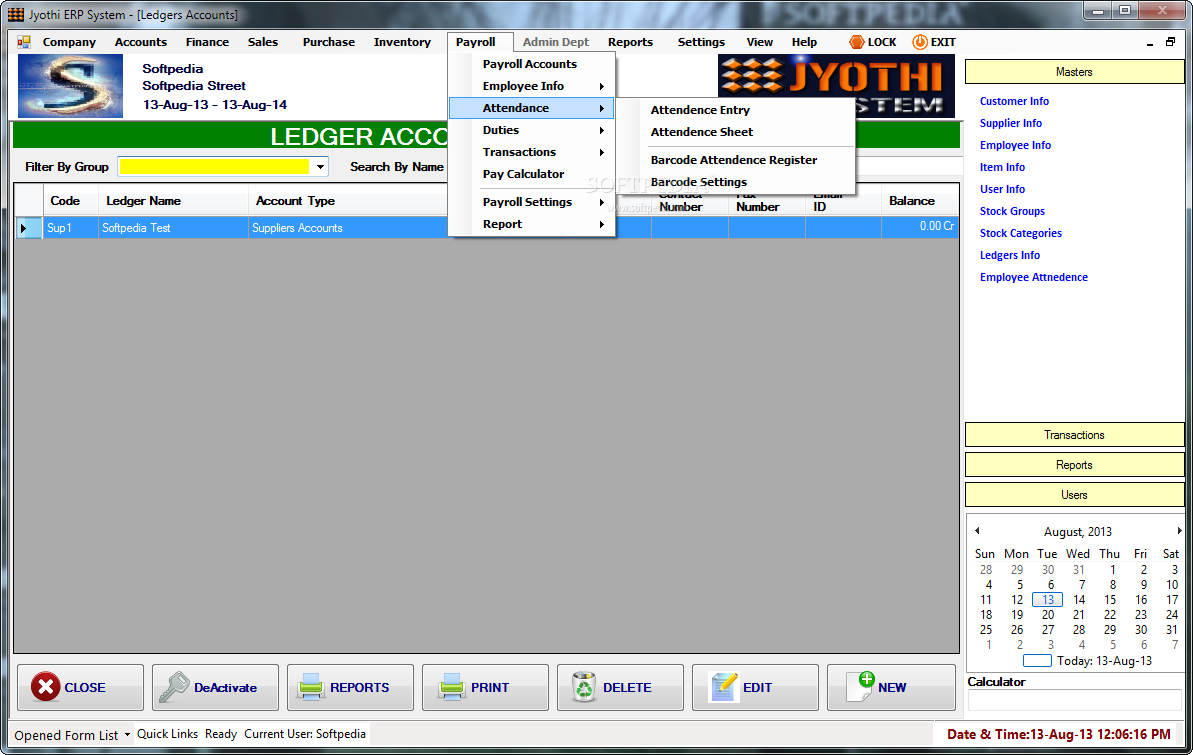Click the key icon on DeActivate
The width and height of the screenshot is (1193, 755).
coord(174,687)
